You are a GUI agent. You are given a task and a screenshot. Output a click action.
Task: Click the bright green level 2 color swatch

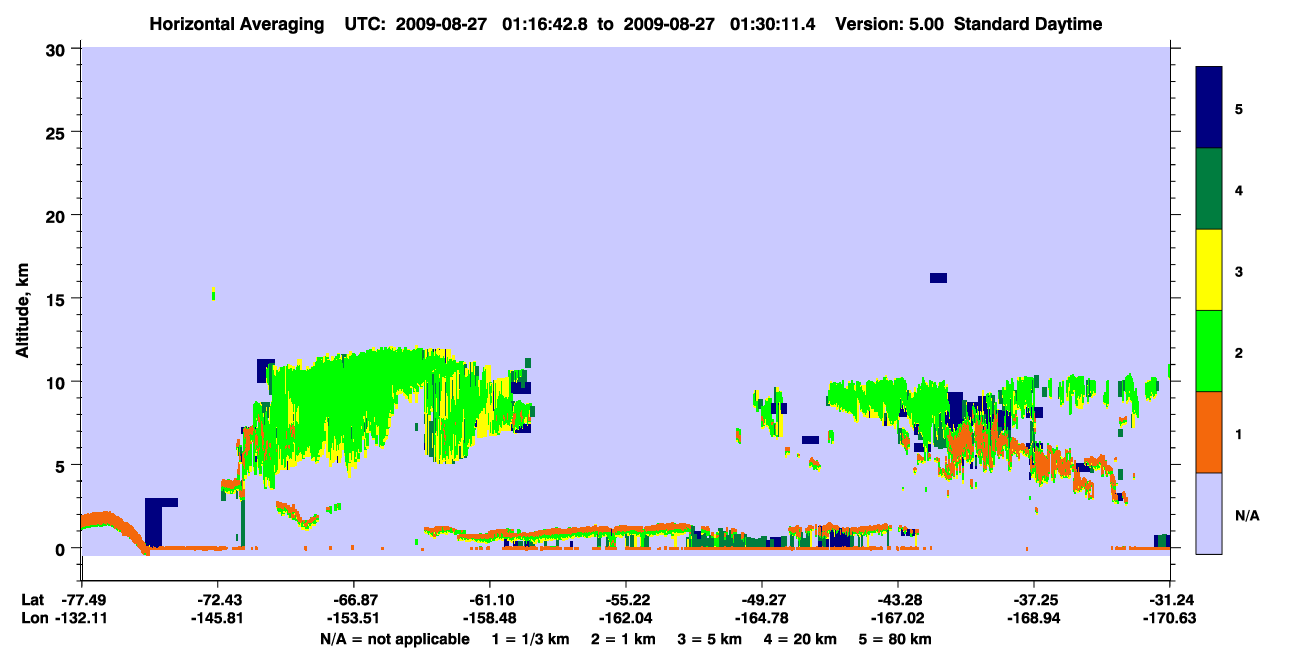[1209, 350]
